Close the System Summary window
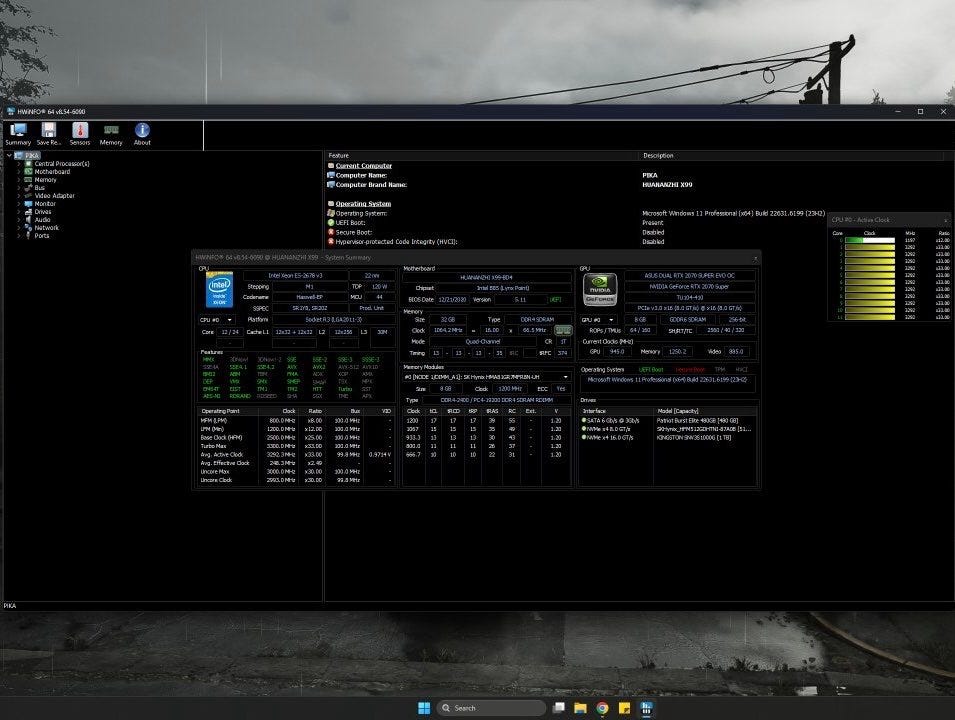 click(755, 258)
